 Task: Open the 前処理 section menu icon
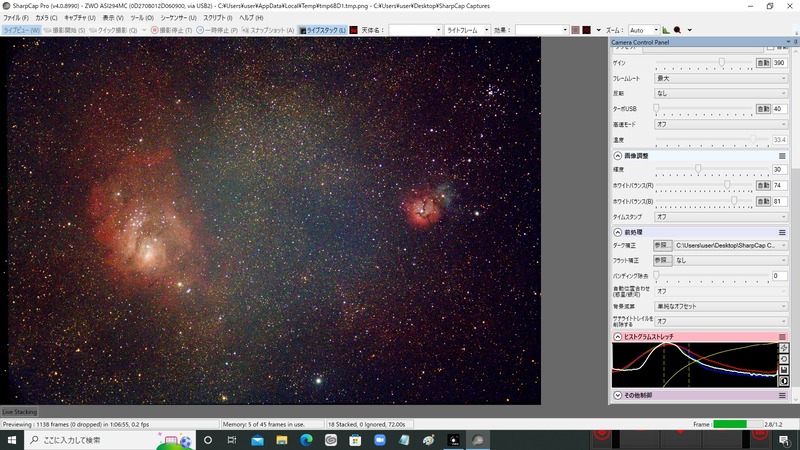(x=782, y=232)
